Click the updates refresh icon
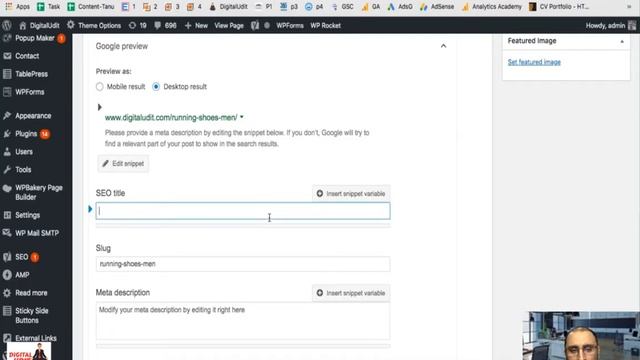The height and width of the screenshot is (360, 640). pos(132,25)
